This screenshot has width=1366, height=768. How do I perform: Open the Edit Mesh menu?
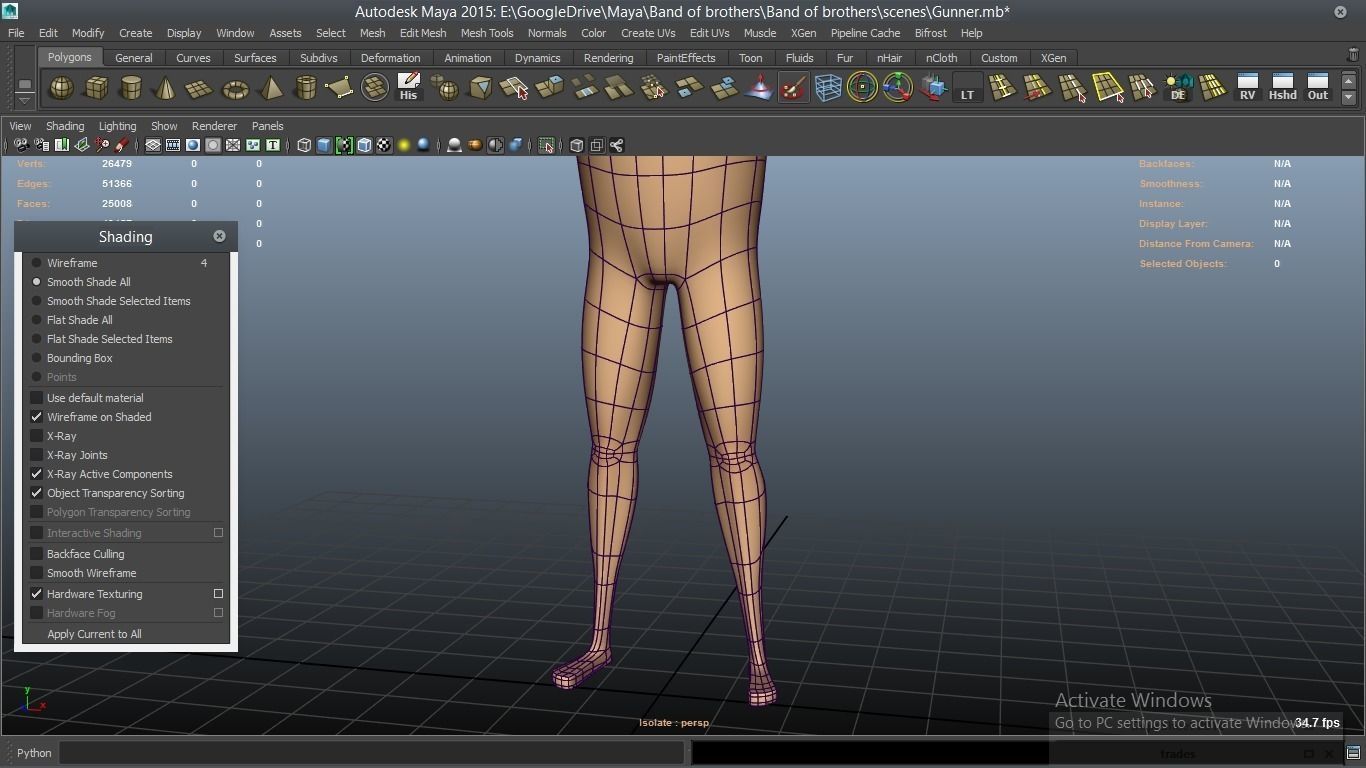click(x=423, y=33)
